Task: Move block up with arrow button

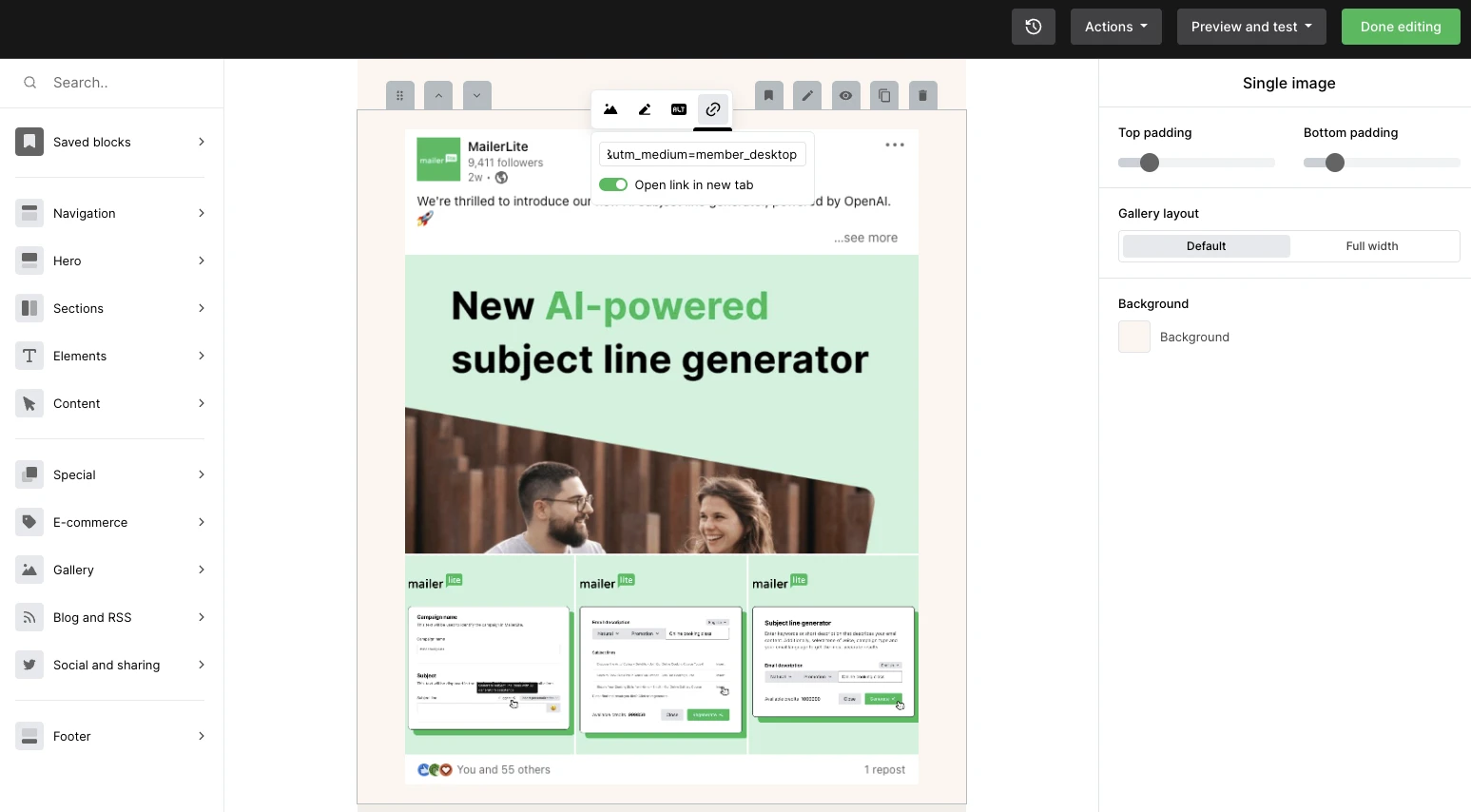Action: click(x=438, y=95)
